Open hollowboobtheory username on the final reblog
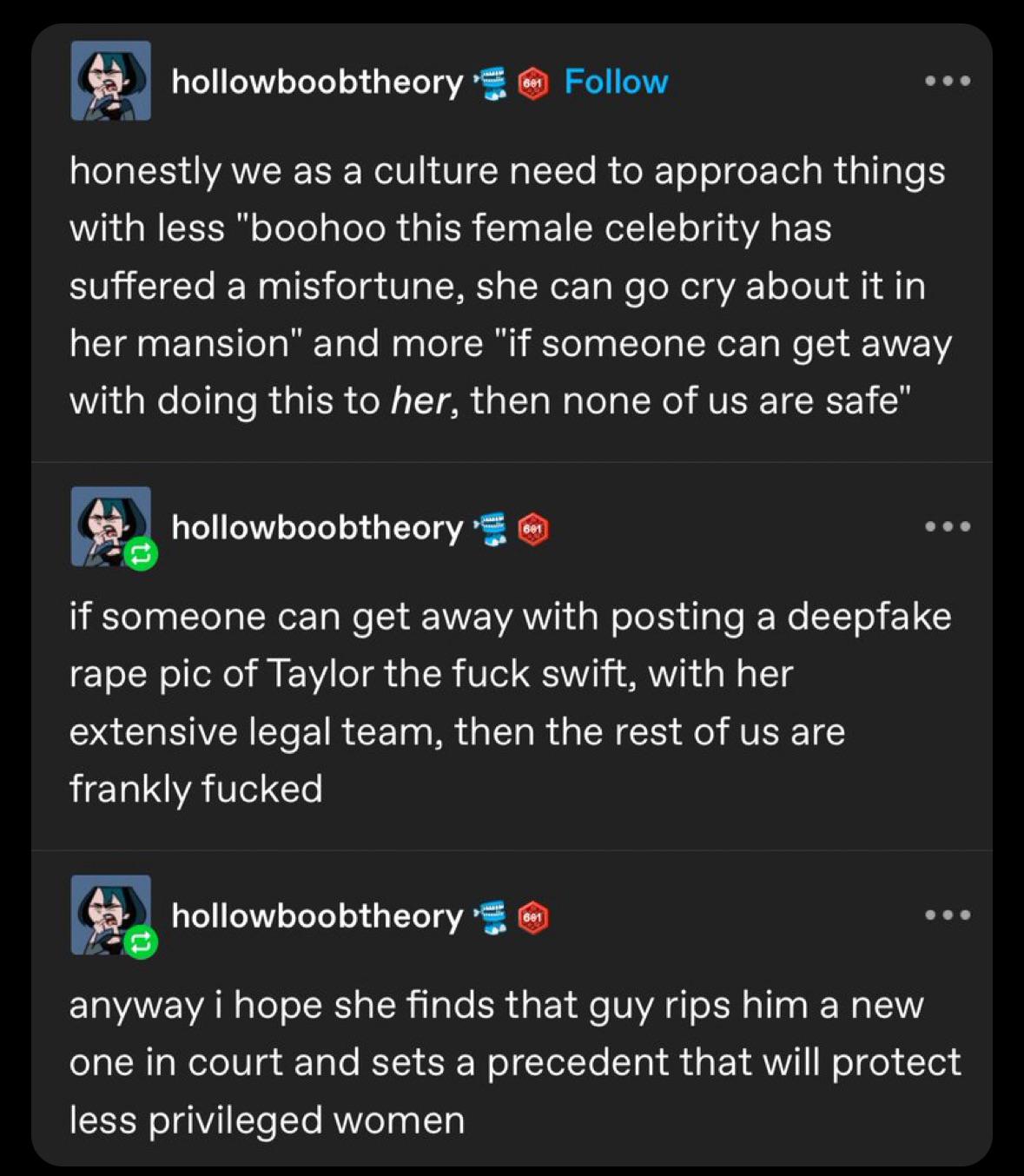Image resolution: width=1024 pixels, height=1176 pixels. click(x=317, y=915)
